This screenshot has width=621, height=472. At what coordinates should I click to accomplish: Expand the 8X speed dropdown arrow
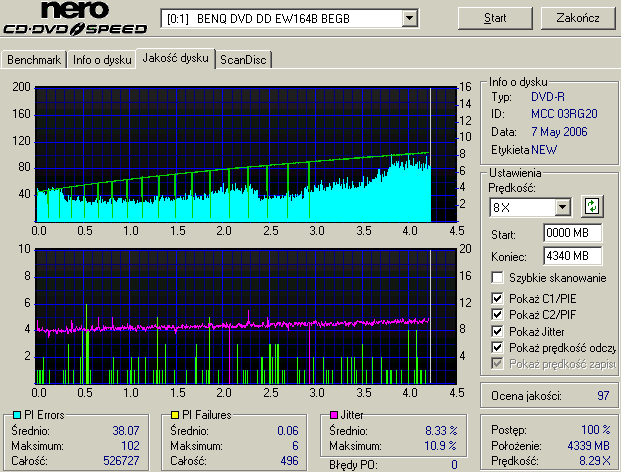[562, 207]
